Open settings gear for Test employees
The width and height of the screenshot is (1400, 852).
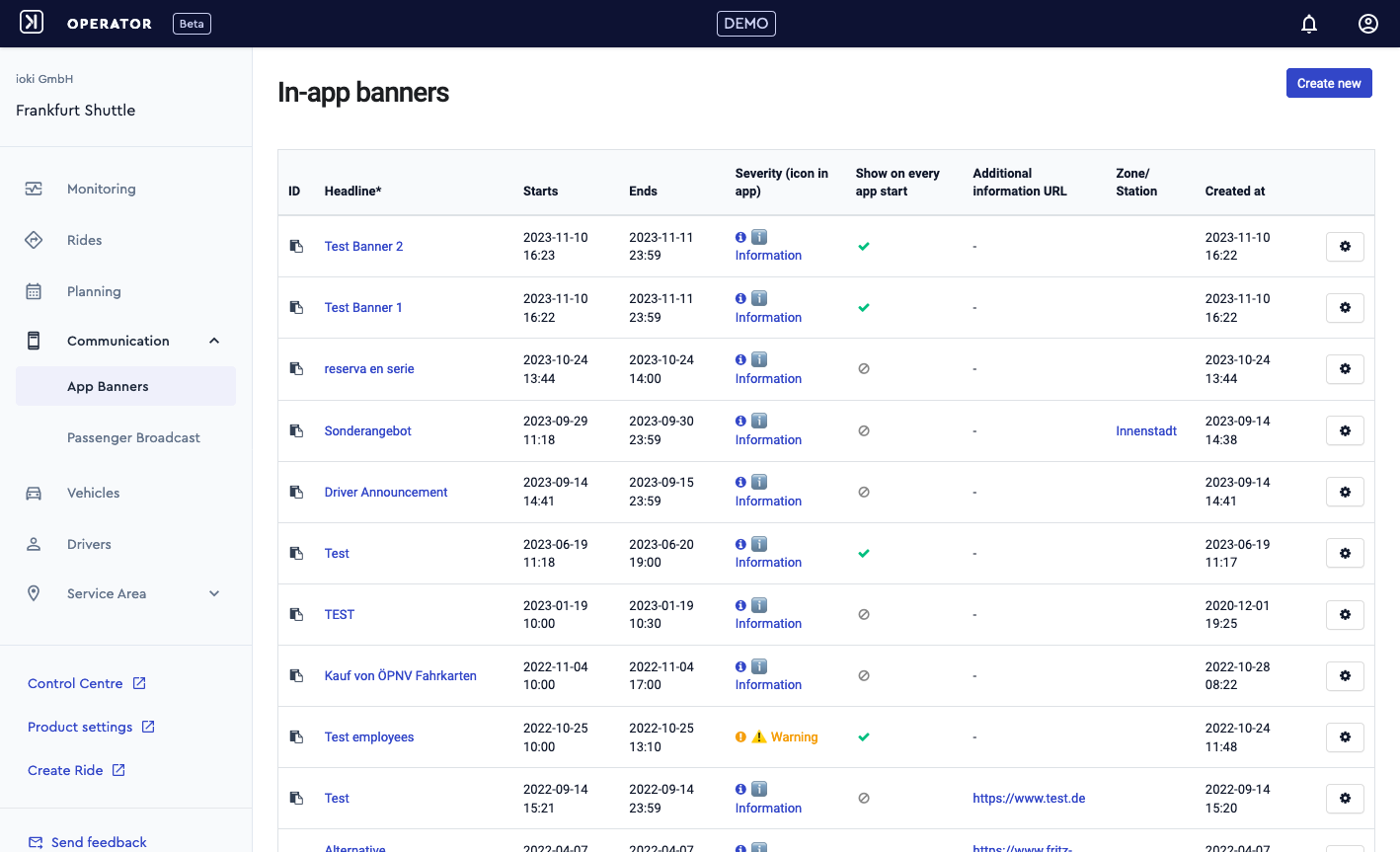coord(1345,737)
